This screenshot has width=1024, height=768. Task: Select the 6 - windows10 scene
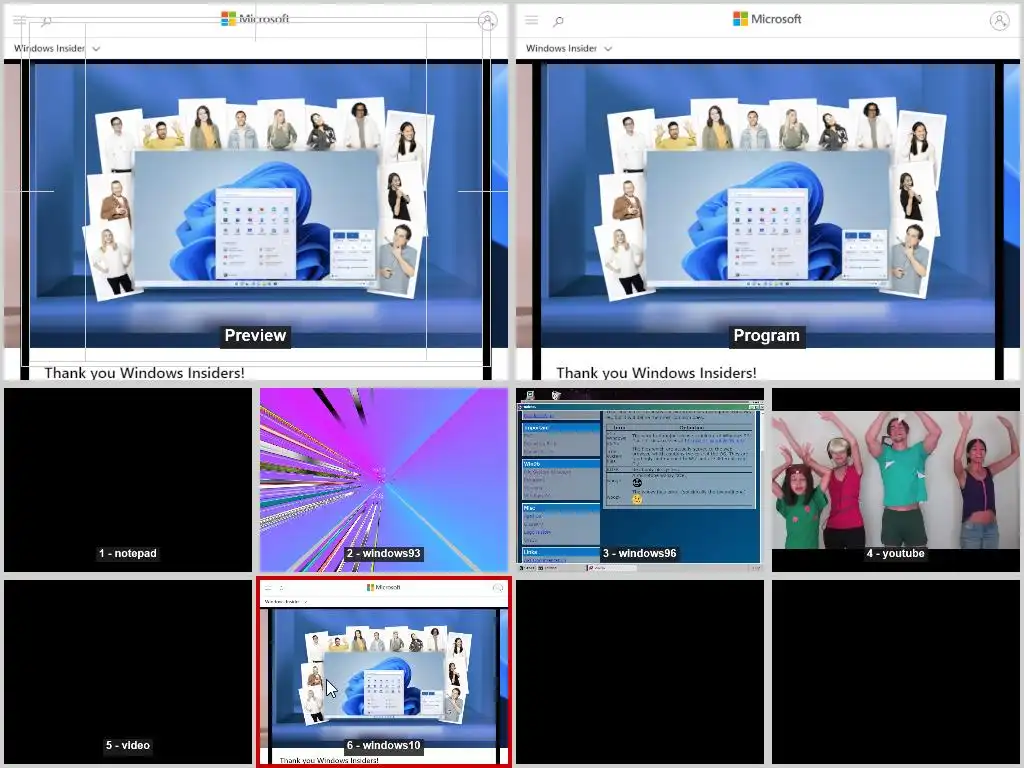[384, 672]
